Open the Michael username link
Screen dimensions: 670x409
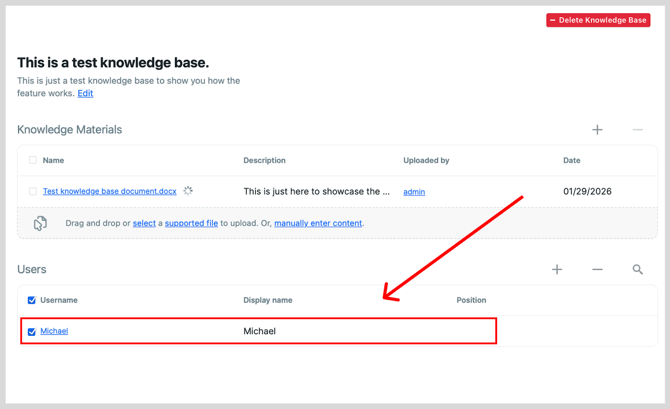point(54,331)
